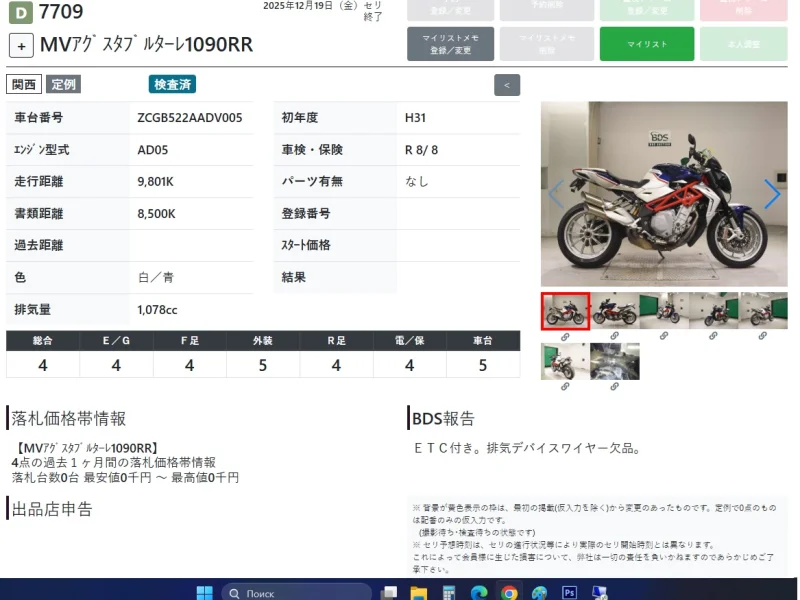The height and width of the screenshot is (600, 800).
Task: Click the スタート価格 label
Action: (306, 245)
